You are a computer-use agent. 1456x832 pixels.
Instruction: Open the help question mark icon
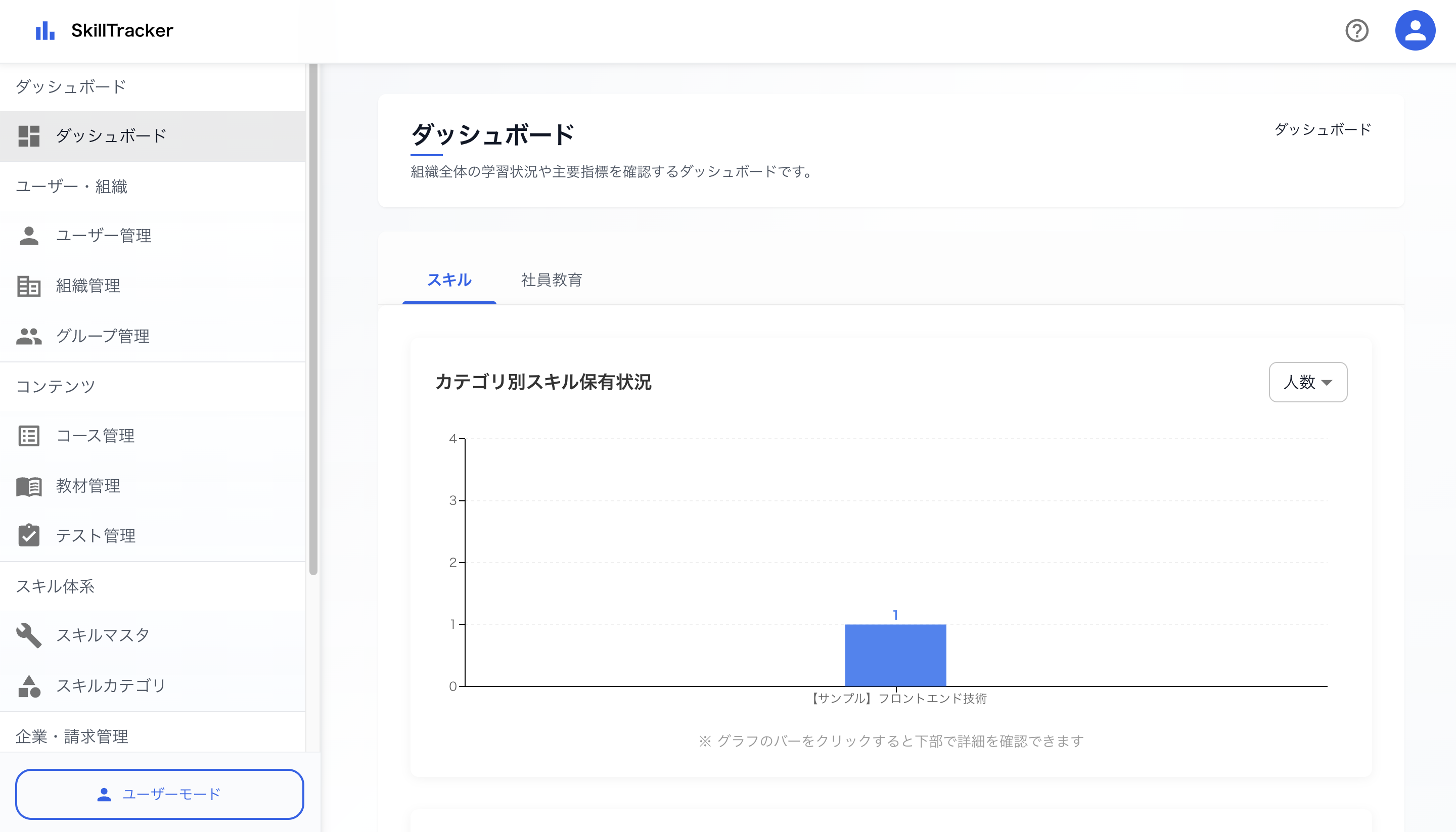point(1356,30)
